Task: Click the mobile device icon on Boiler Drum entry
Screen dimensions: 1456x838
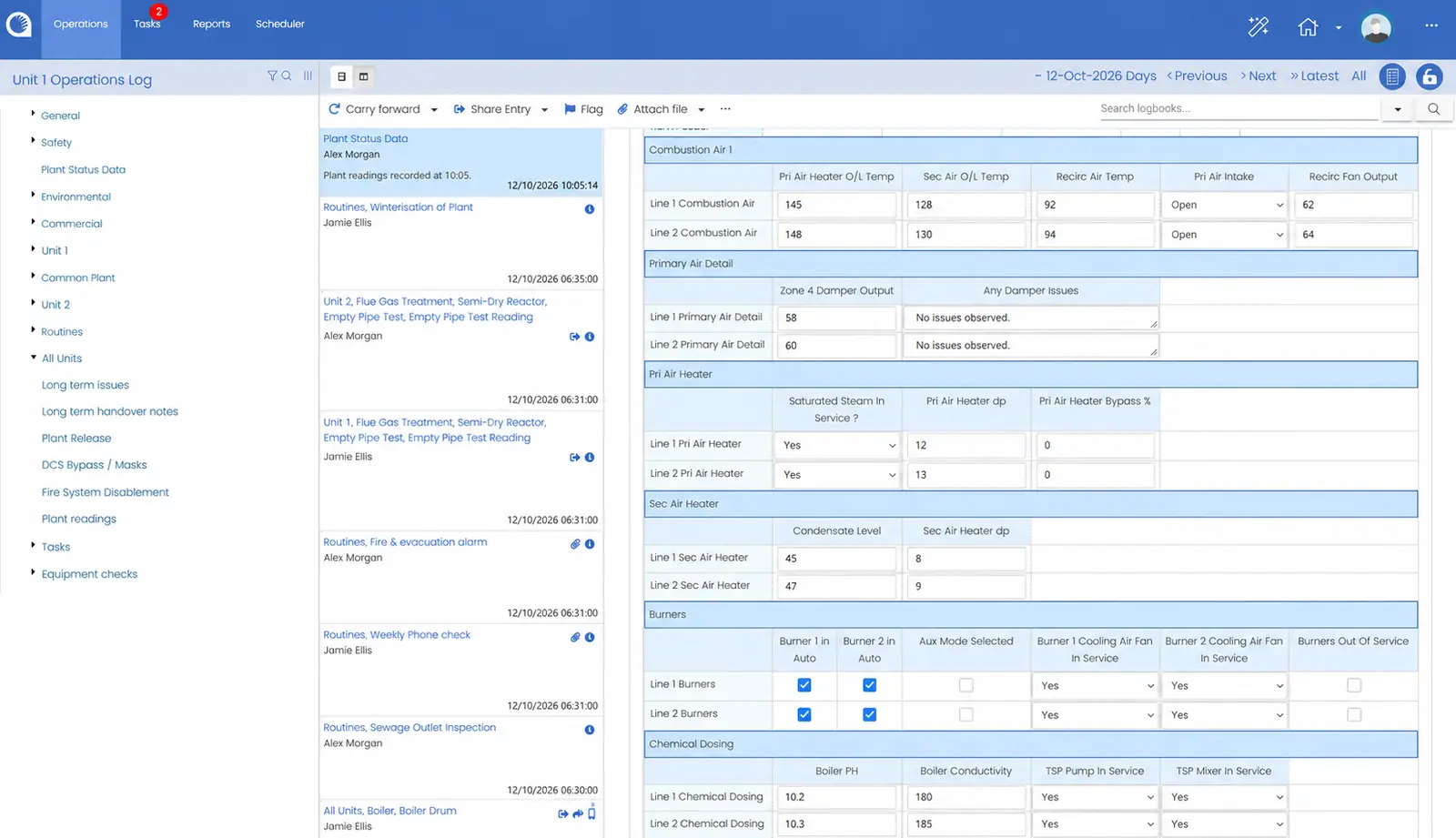Action: [591, 813]
